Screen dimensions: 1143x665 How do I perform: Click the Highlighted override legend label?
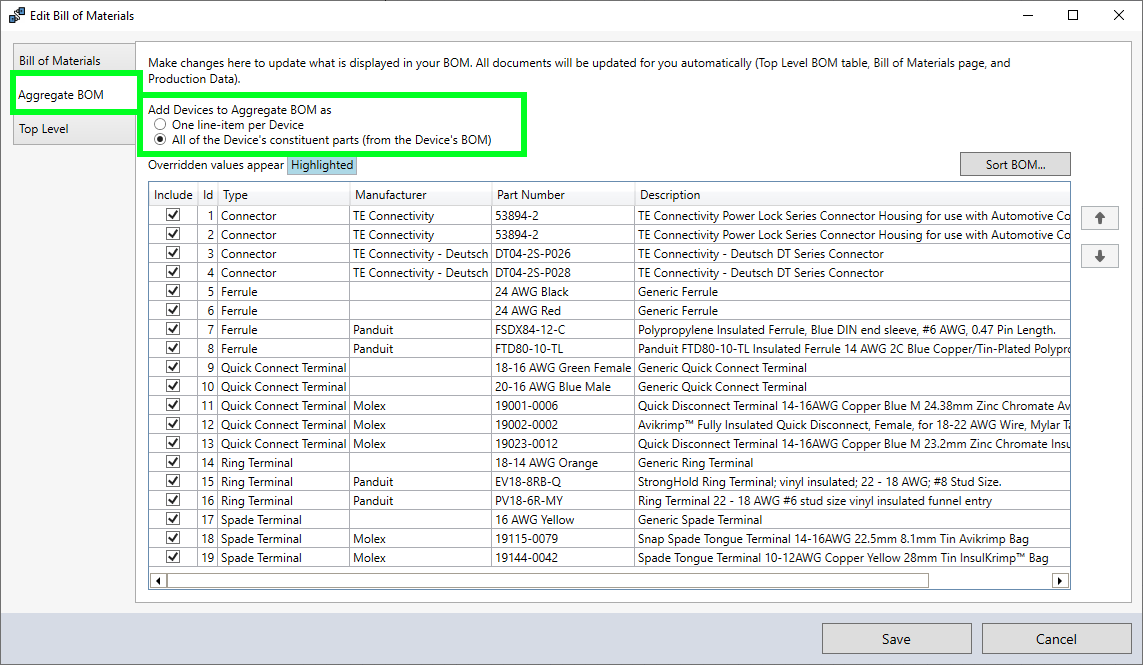pyautogui.click(x=321, y=165)
